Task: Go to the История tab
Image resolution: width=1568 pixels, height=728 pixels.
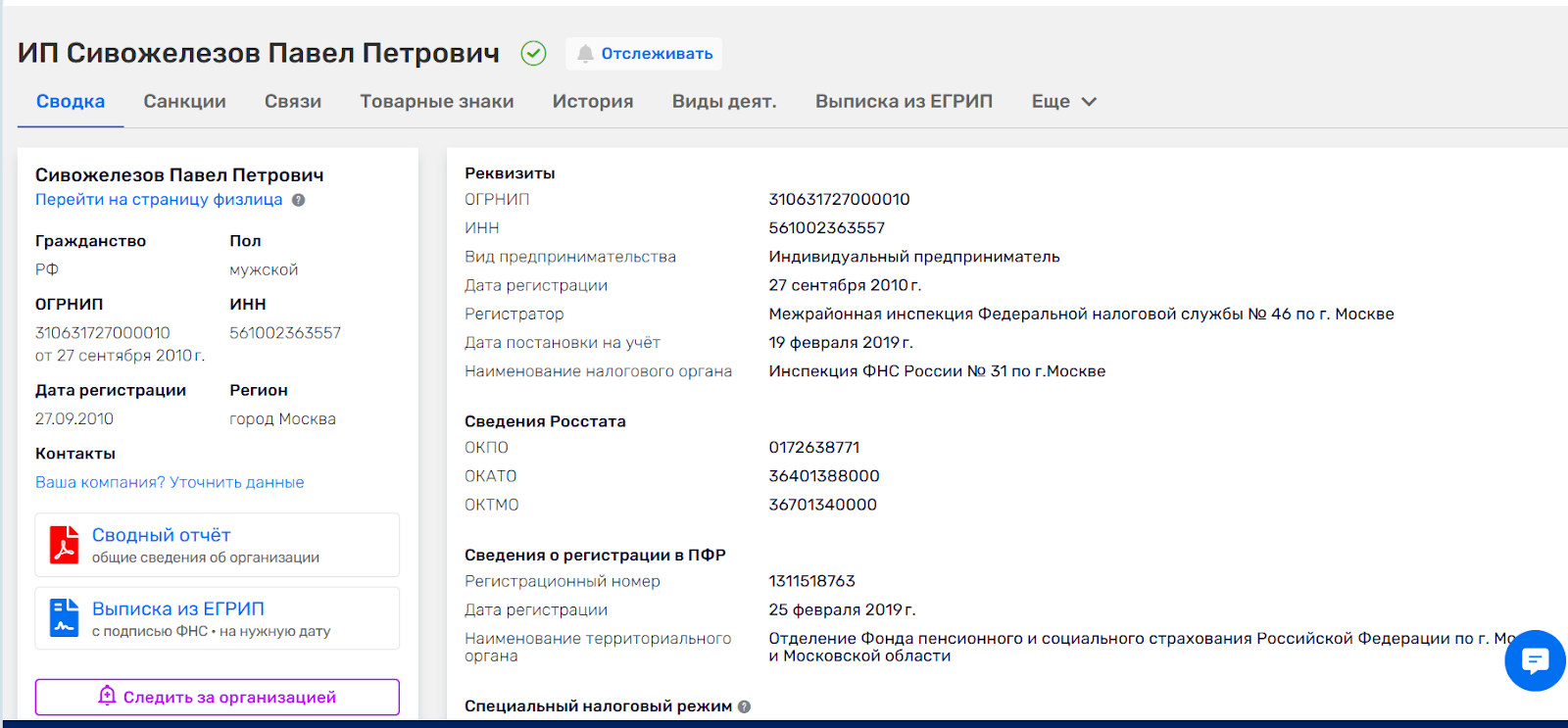Action: tap(592, 102)
